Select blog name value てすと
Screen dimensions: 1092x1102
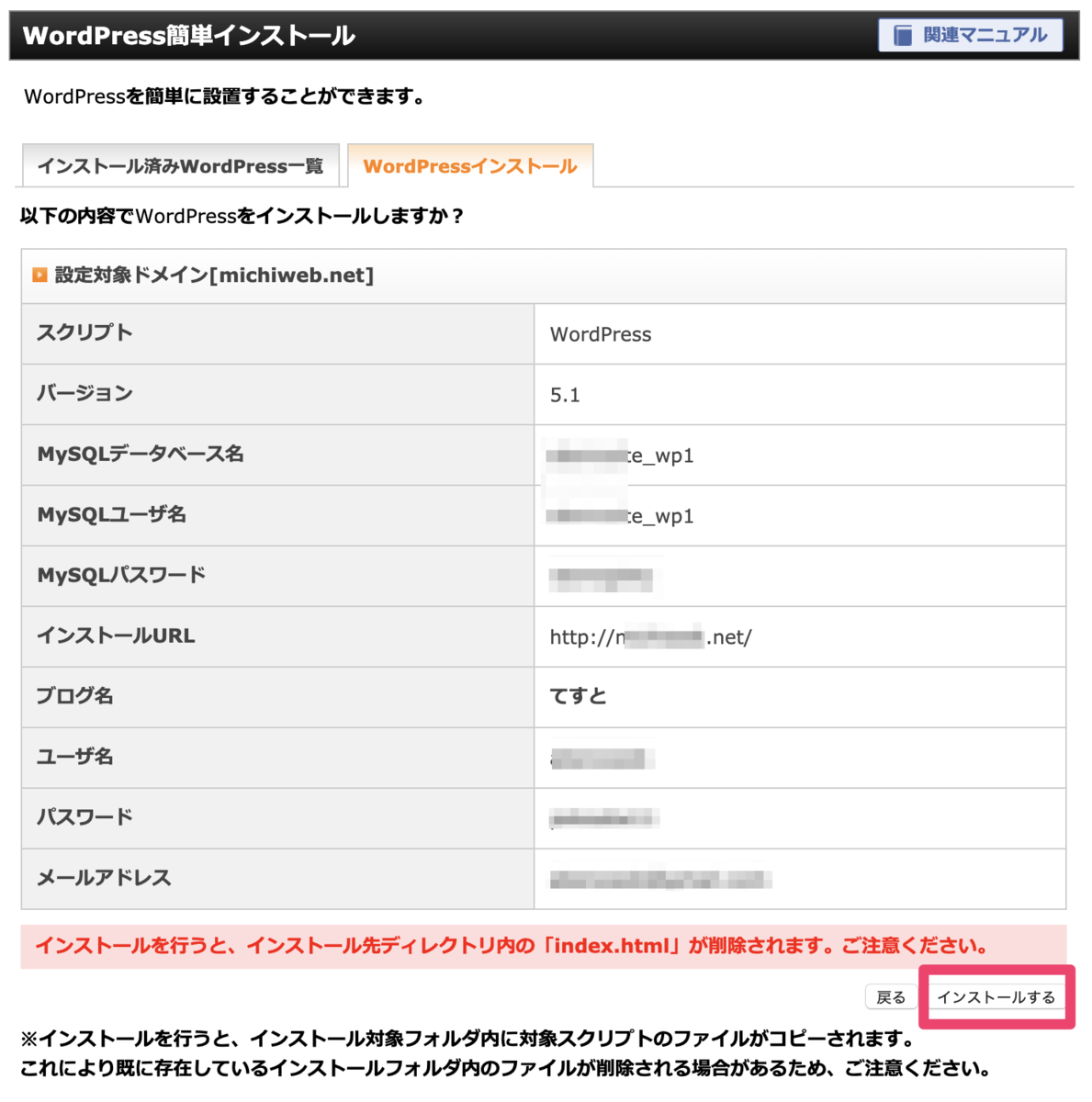579,696
